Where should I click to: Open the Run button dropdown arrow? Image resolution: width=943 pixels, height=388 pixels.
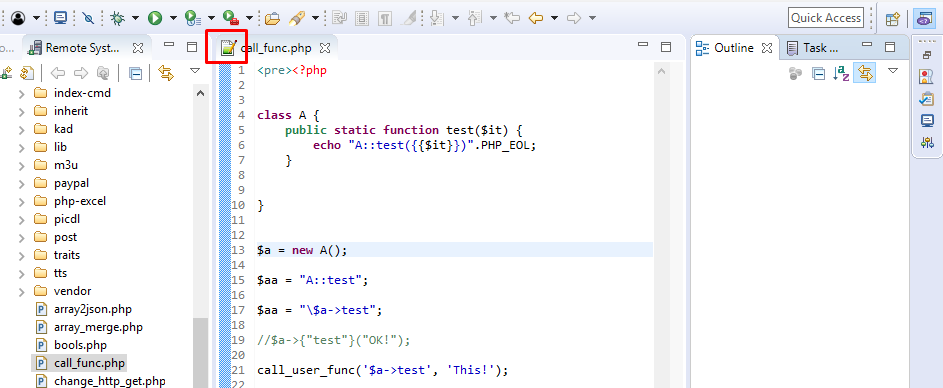[173, 18]
